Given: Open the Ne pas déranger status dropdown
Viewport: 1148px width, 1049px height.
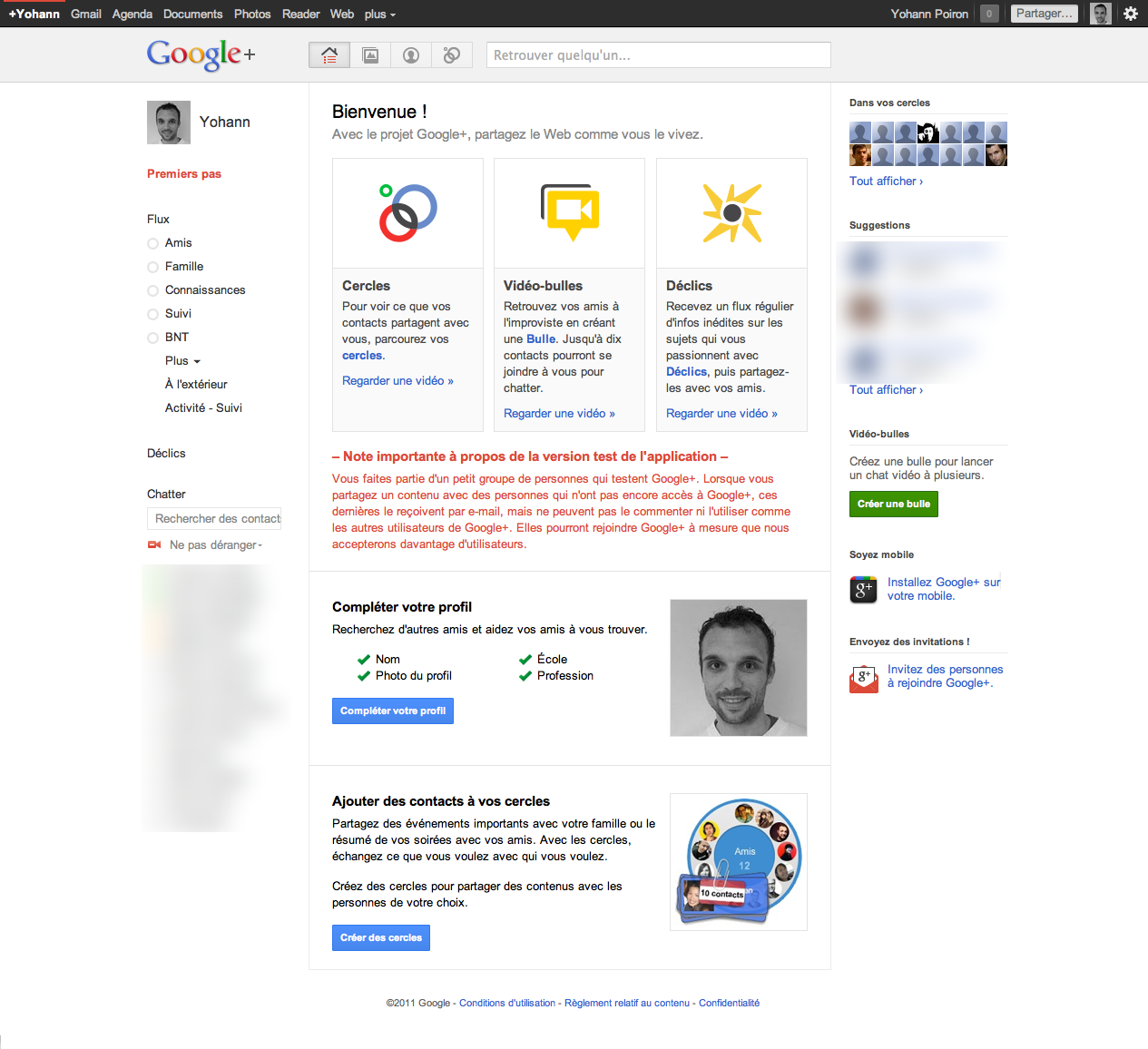Looking at the screenshot, I should click(216, 545).
